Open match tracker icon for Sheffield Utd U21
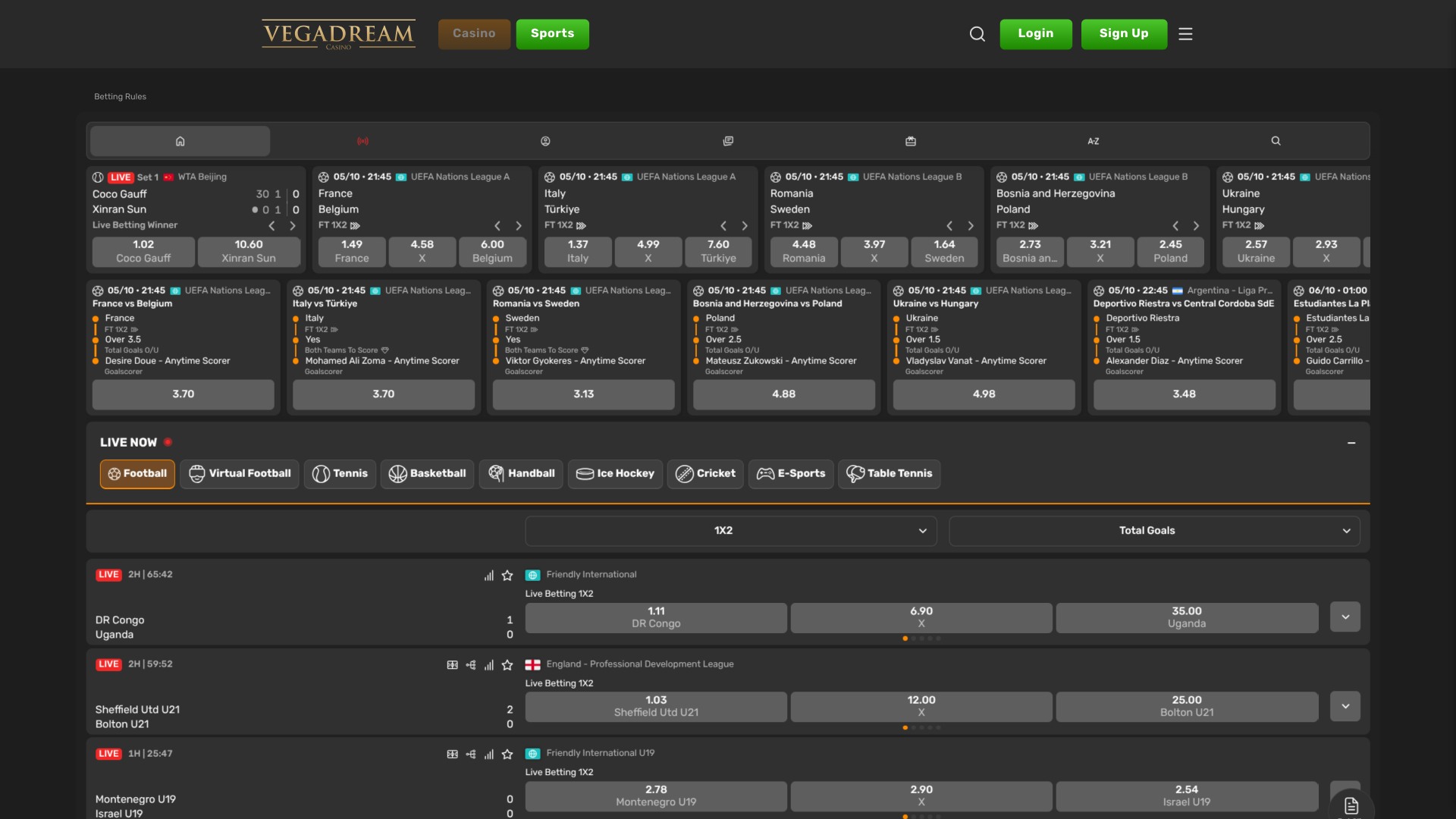Image resolution: width=1456 pixels, height=819 pixels. 471,665
